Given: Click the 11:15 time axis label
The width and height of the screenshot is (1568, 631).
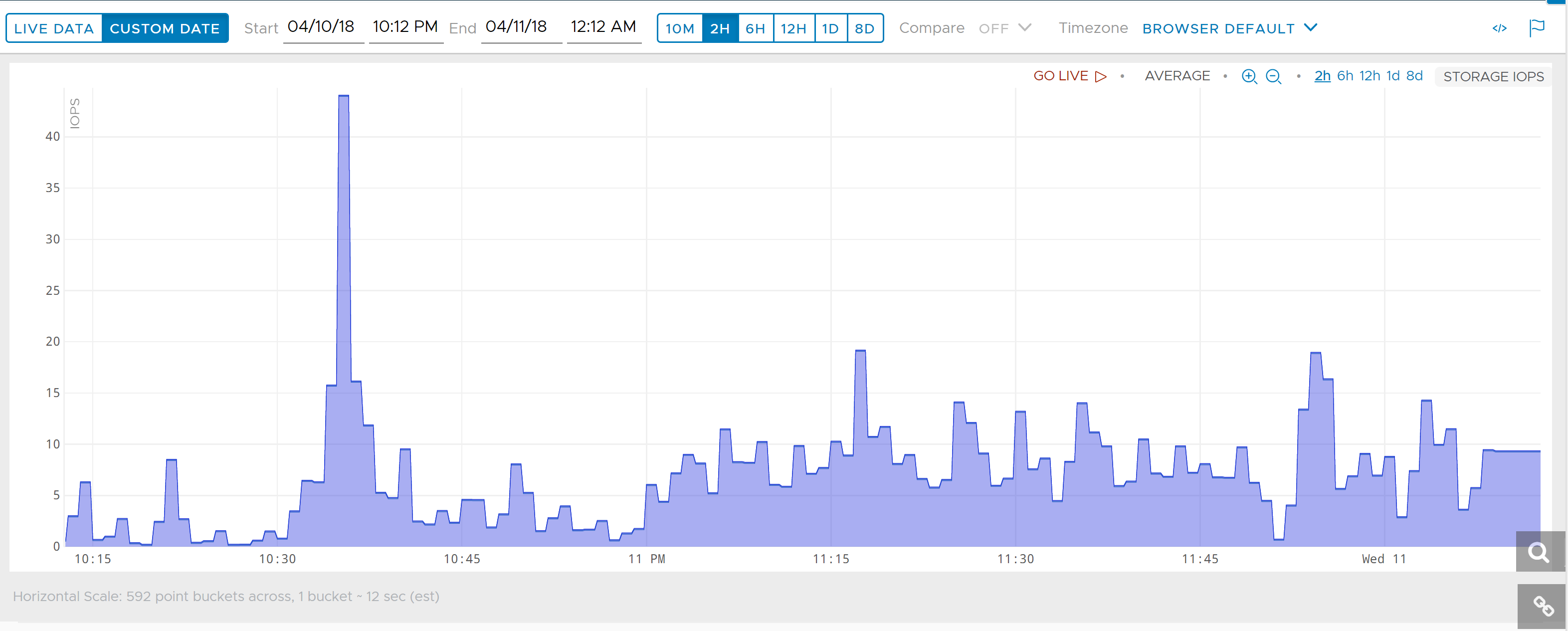Looking at the screenshot, I should [x=831, y=559].
